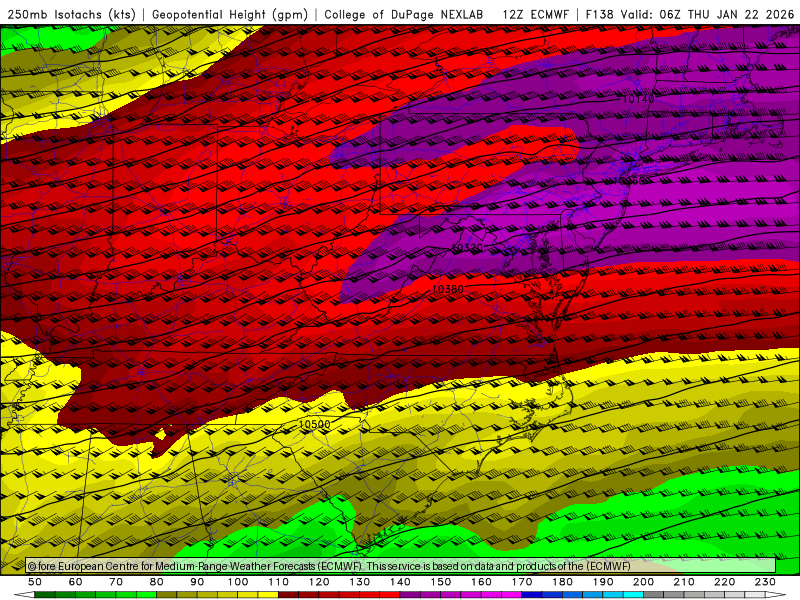Screen dimensions: 800x600
Task: Click the 'Geopotential Height (gpm)' title text
Action: [x=230, y=14]
